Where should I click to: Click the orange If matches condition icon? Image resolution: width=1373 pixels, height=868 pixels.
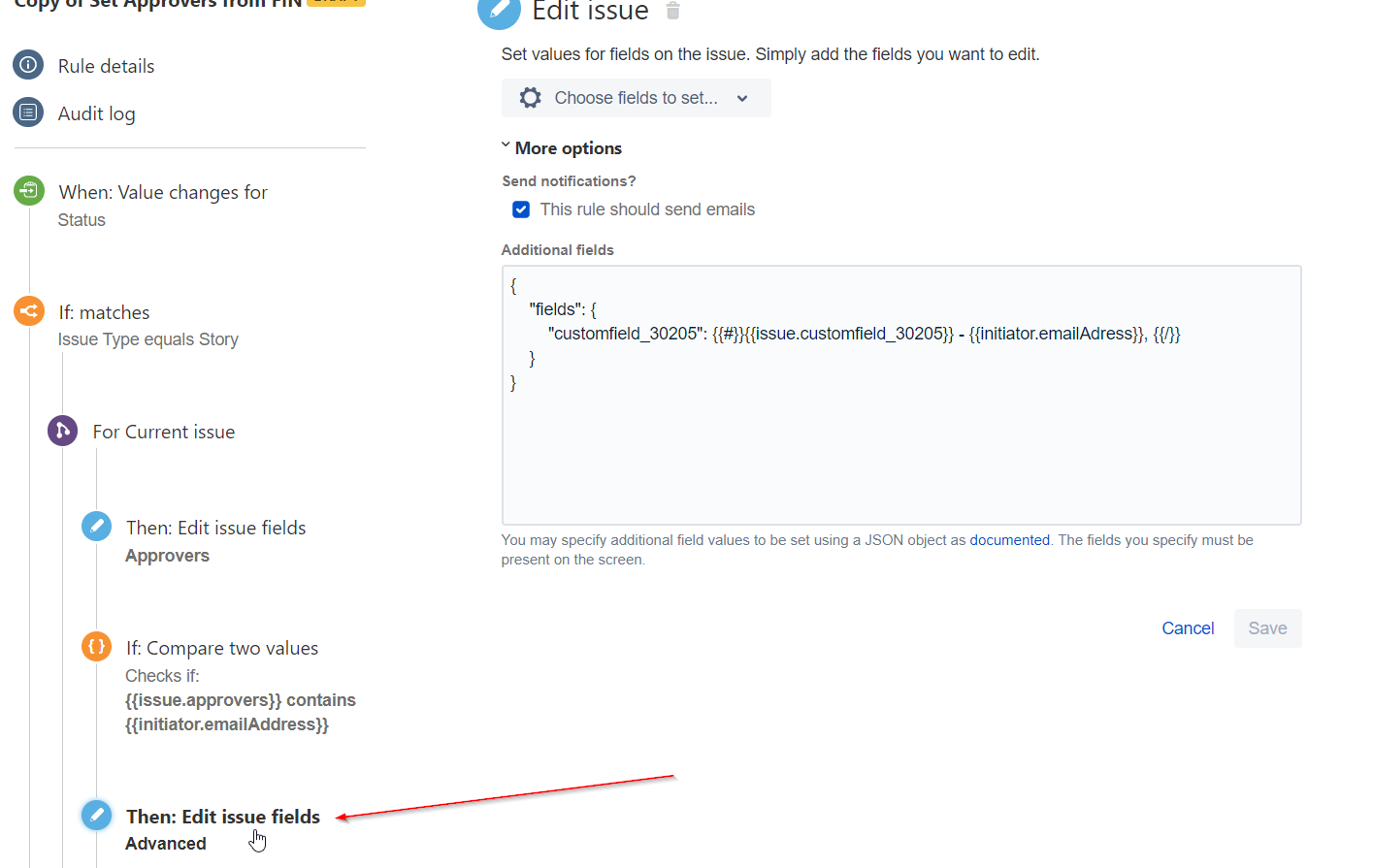click(x=29, y=311)
